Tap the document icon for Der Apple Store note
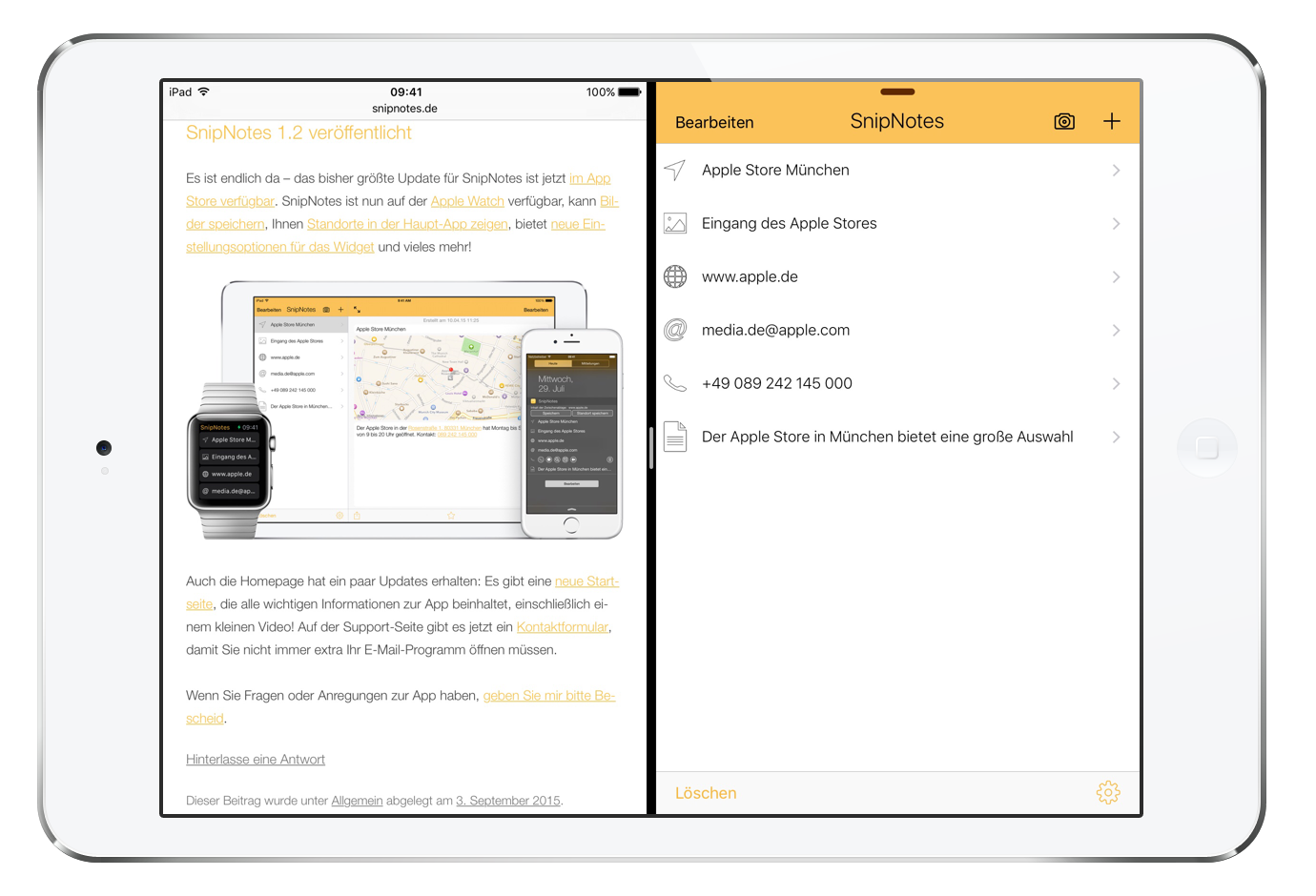The image size is (1316, 896). tap(675, 437)
